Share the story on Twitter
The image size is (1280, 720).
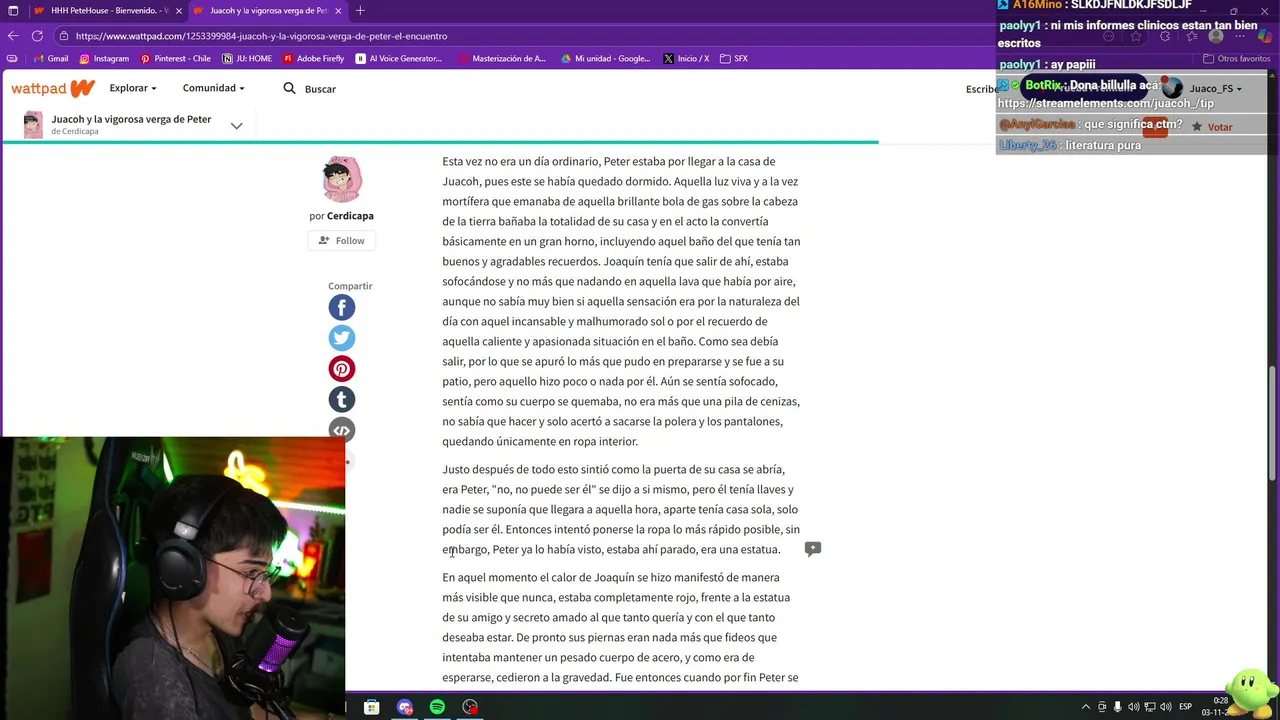pyautogui.click(x=342, y=338)
